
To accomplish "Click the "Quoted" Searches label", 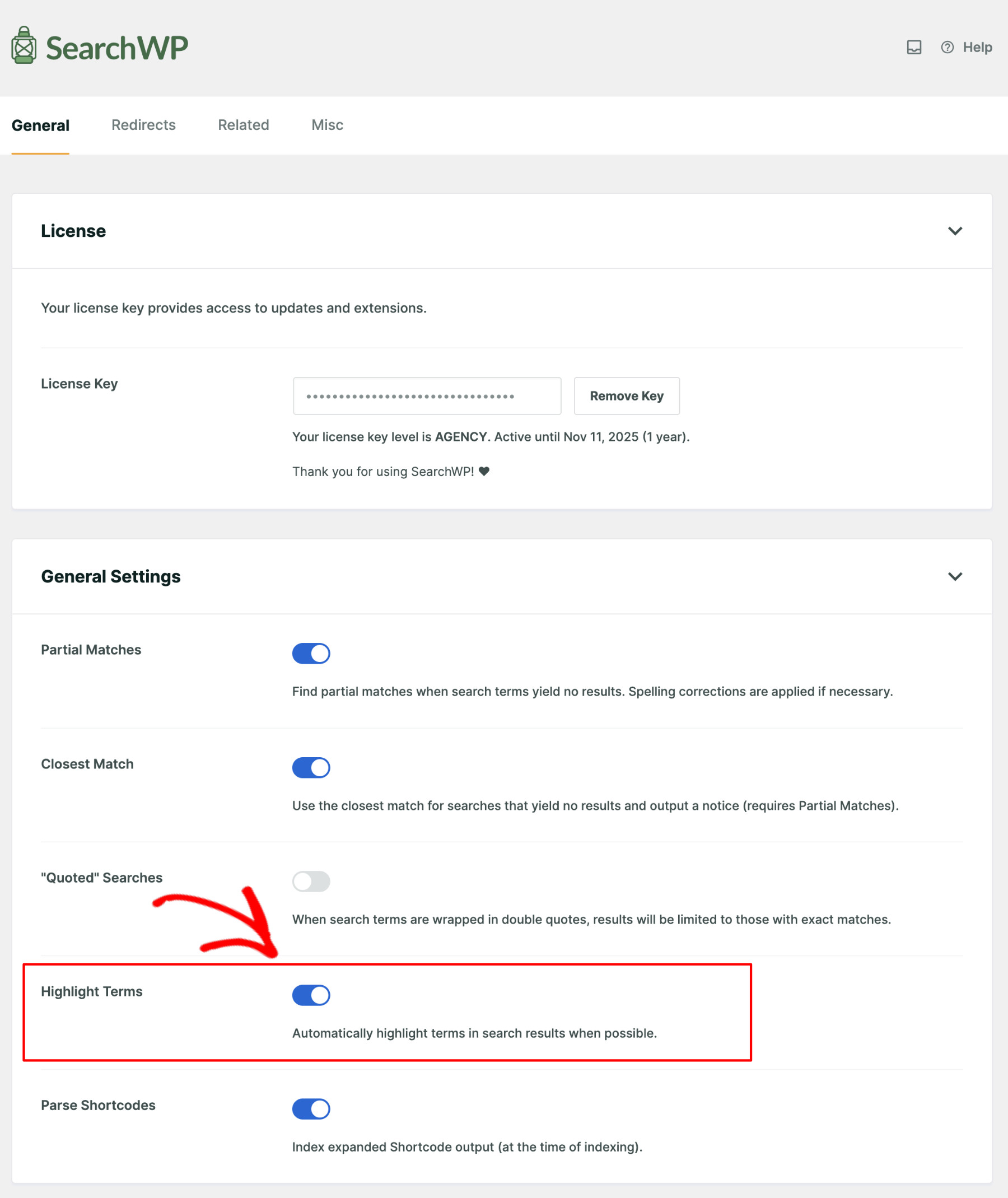I will (102, 878).
